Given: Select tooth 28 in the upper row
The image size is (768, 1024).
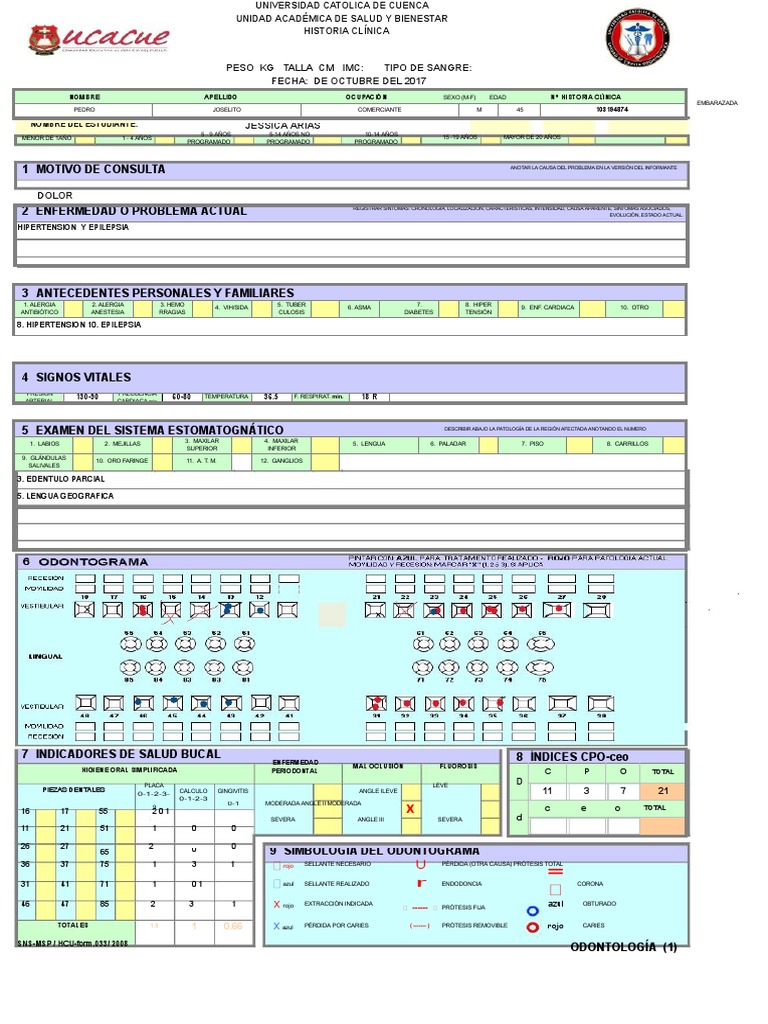Looking at the screenshot, I should point(597,610).
